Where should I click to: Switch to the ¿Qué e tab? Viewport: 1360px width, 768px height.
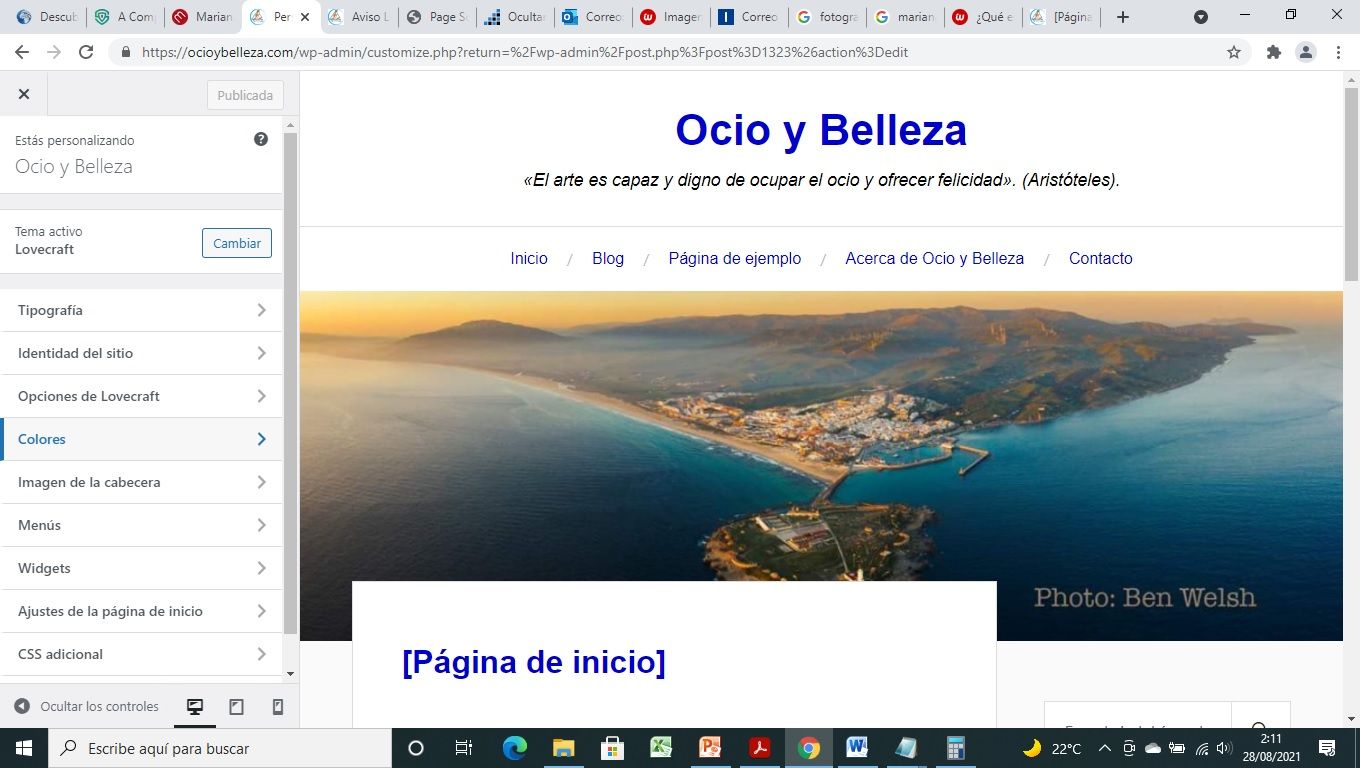[982, 17]
